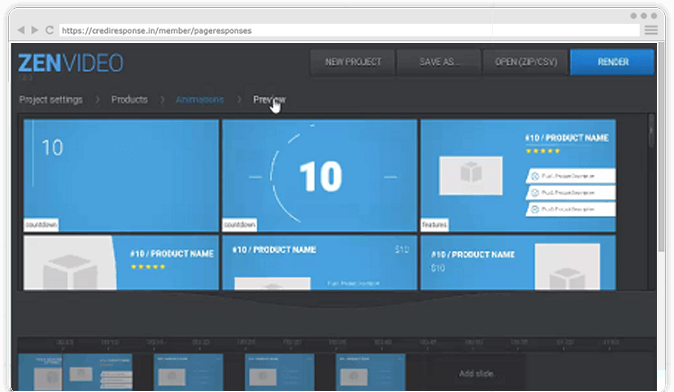Select the timeline slide showing feature bullets

[98, 372]
